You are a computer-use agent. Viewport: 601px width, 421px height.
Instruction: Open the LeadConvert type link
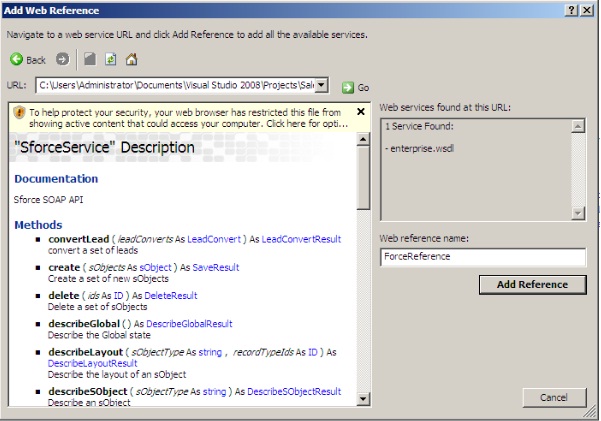[214, 239]
